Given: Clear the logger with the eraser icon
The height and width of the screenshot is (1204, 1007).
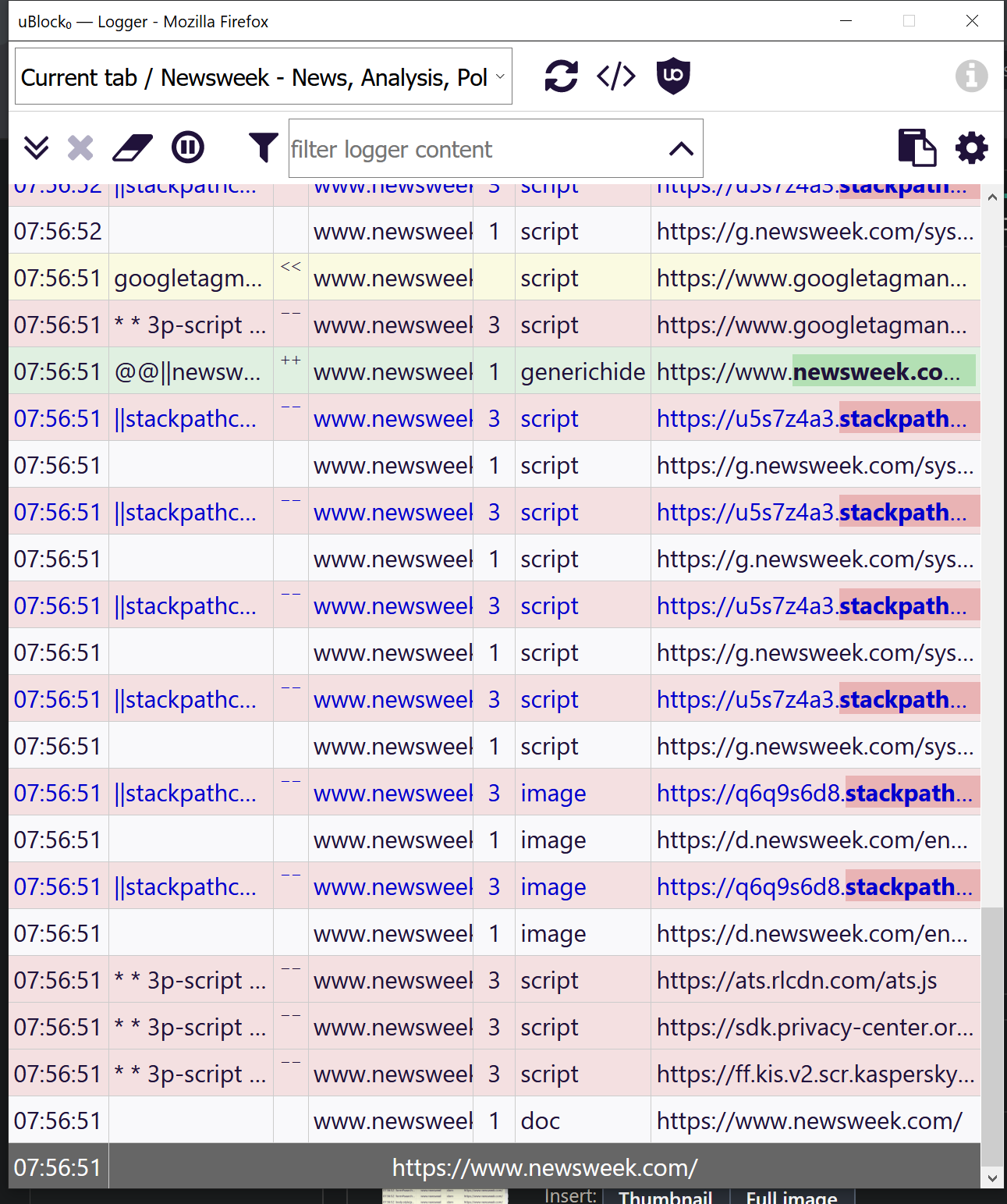Looking at the screenshot, I should pyautogui.click(x=133, y=147).
